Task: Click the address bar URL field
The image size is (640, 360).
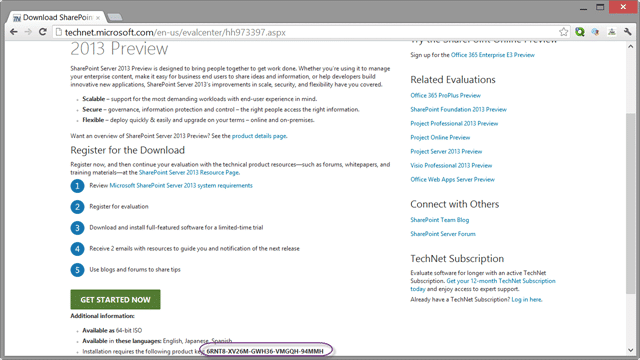Action: point(310,32)
